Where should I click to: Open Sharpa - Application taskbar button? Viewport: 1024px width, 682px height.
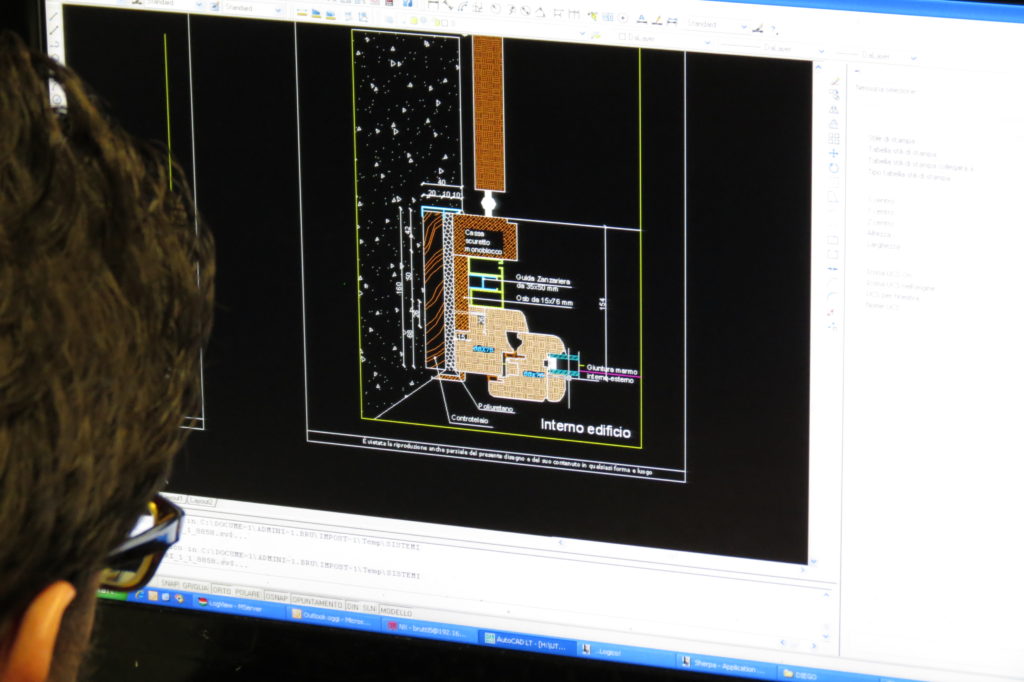coord(725,666)
